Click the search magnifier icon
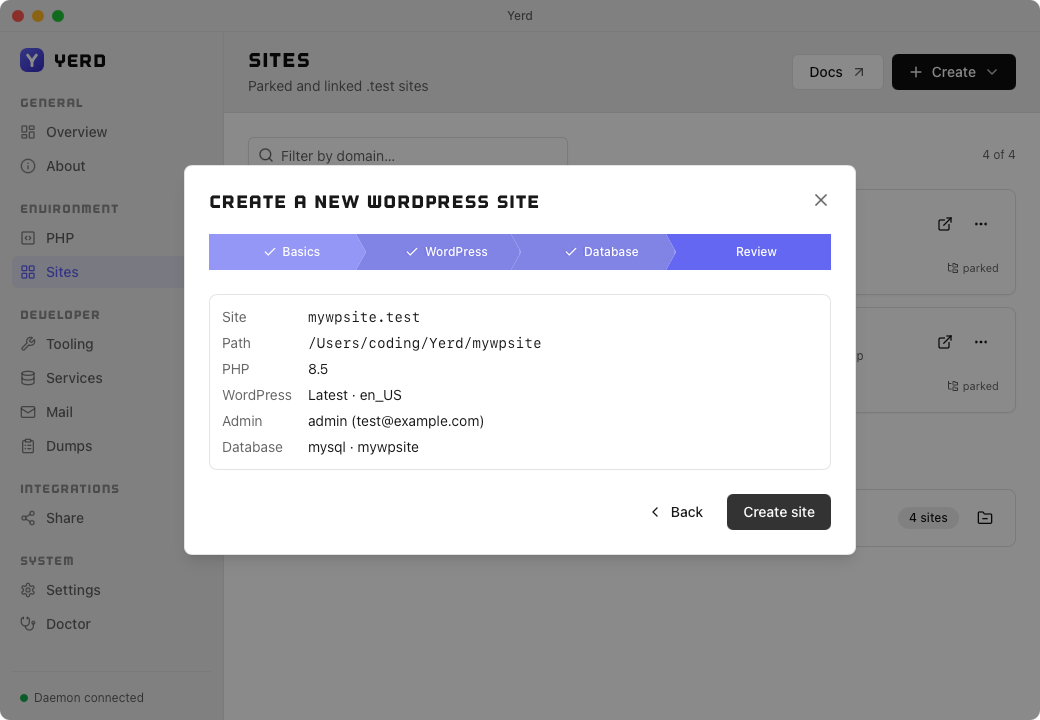1040x720 pixels. (x=266, y=155)
